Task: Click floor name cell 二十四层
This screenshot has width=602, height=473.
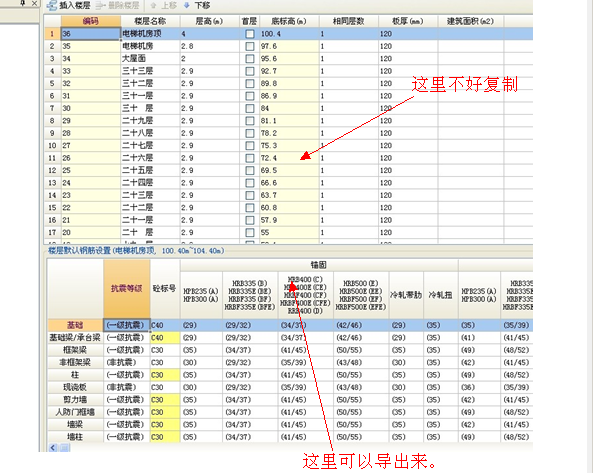Action: 150,183
